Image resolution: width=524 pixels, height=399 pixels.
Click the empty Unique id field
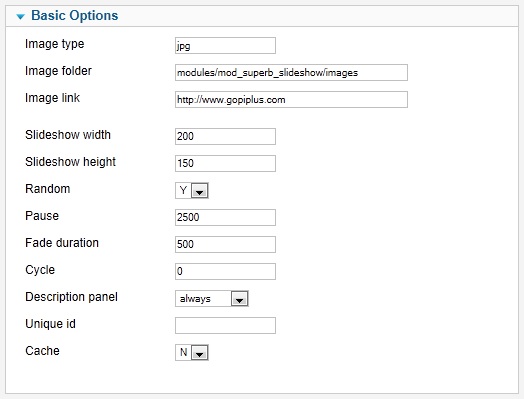pyautogui.click(x=225, y=325)
